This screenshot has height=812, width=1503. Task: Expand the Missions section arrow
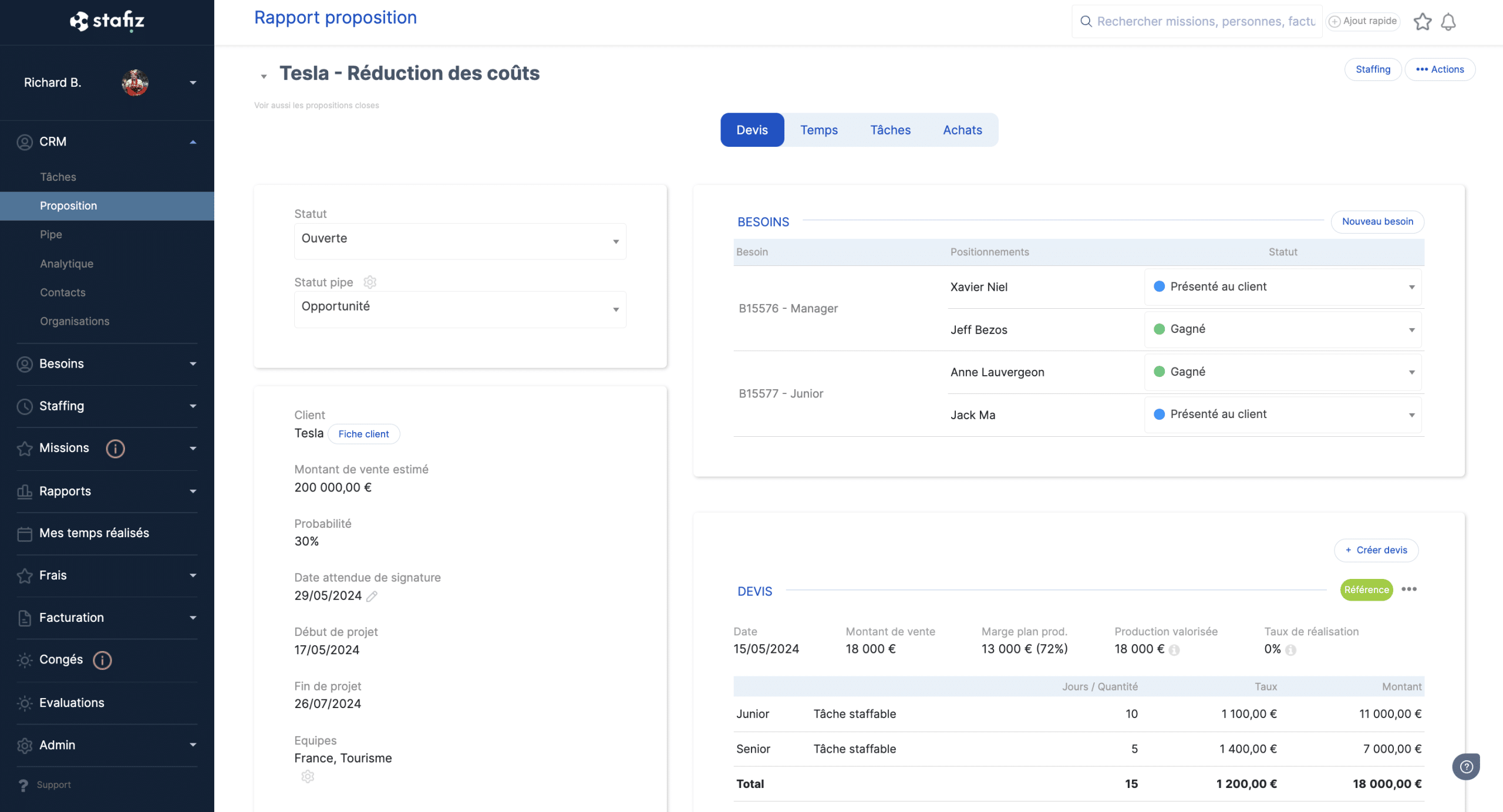(193, 449)
